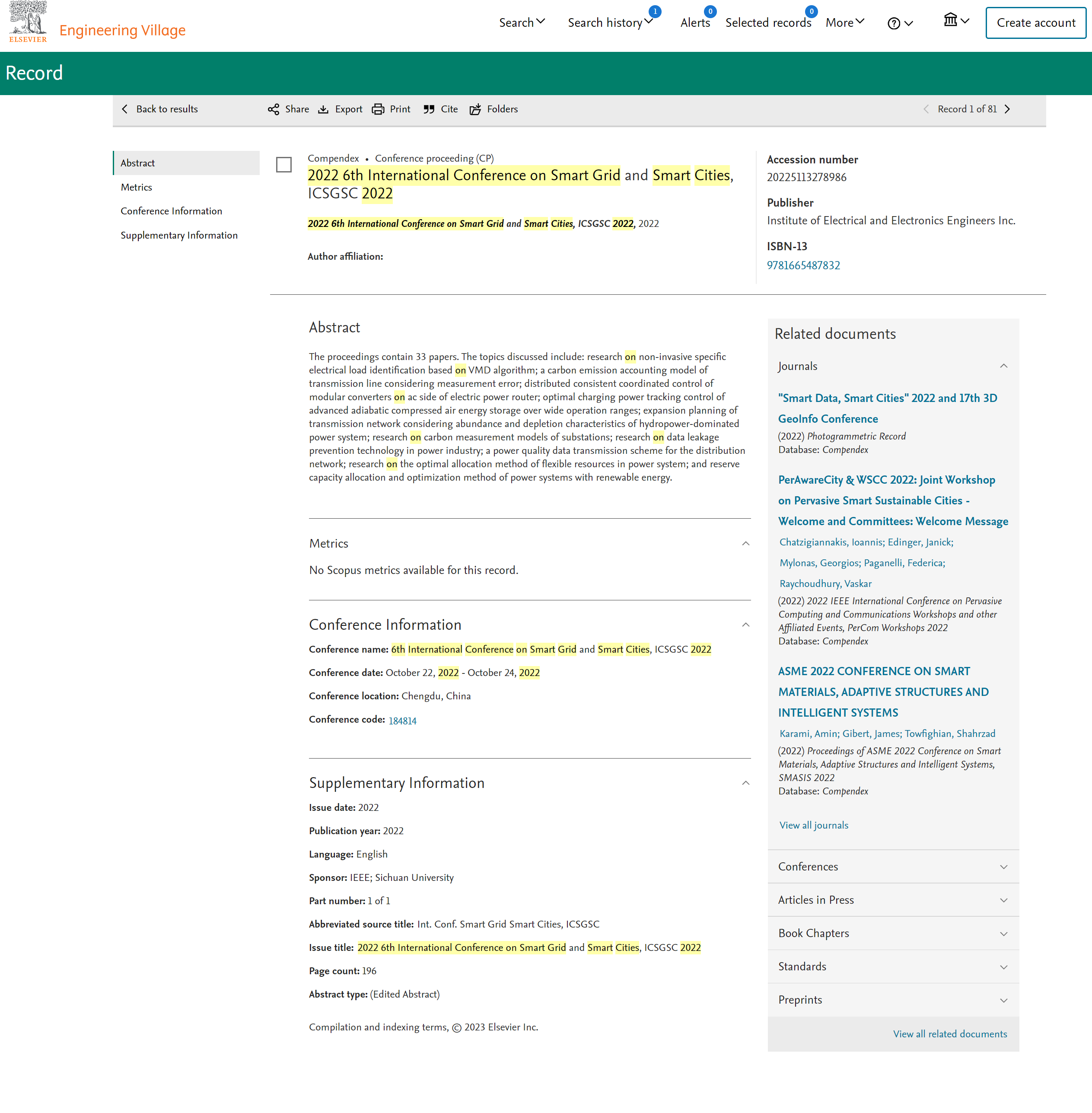Click the Folders icon
Screen dimensions: 1092x1113
(x=475, y=109)
